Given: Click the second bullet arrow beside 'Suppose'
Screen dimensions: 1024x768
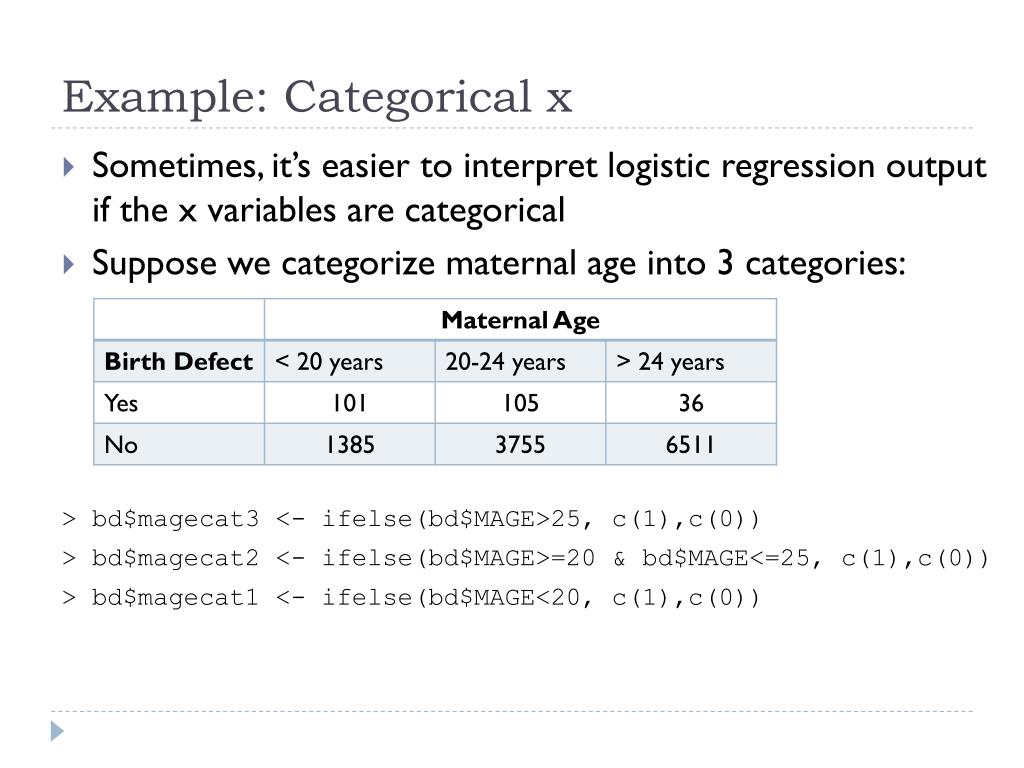Looking at the screenshot, I should pos(69,264).
